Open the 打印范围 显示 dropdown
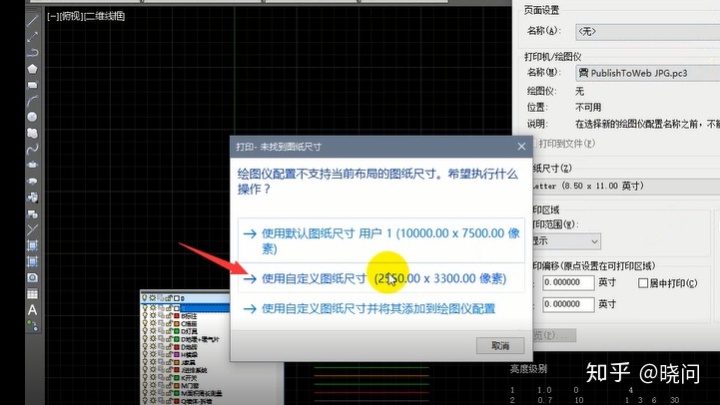 [x=566, y=241]
